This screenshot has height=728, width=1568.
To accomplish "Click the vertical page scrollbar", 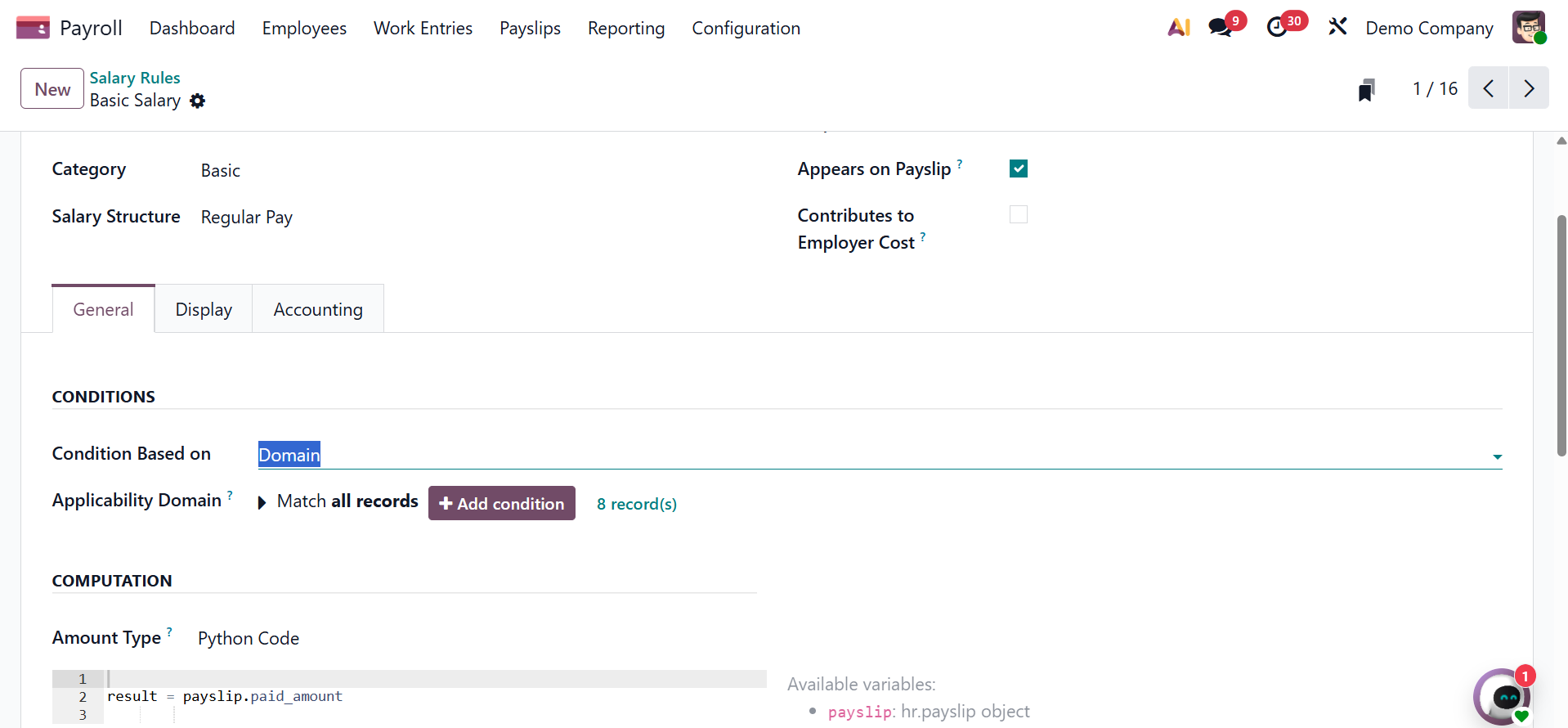I will (1561, 335).
